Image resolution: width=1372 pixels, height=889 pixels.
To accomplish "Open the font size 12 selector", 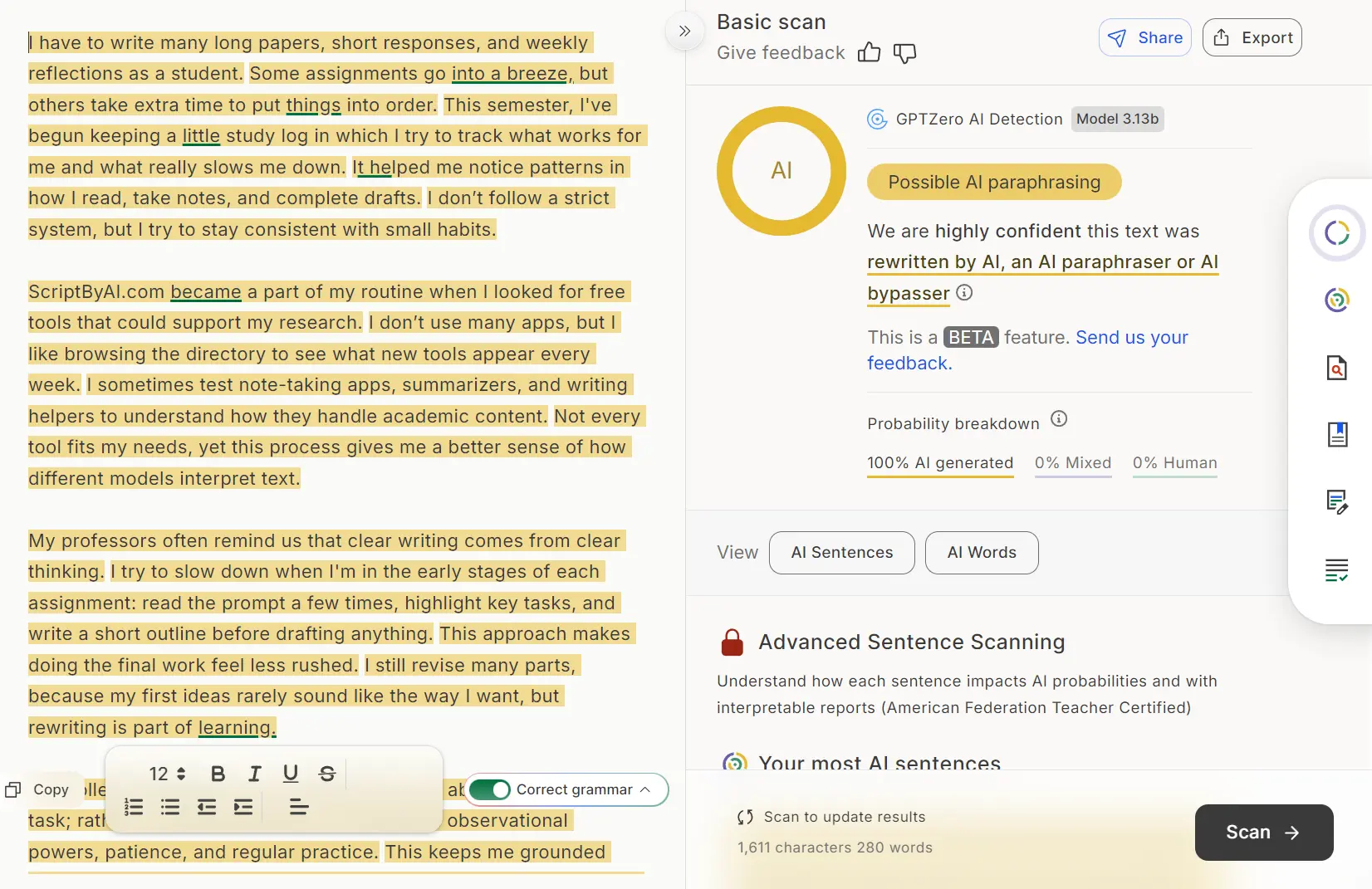I will pyautogui.click(x=167, y=774).
